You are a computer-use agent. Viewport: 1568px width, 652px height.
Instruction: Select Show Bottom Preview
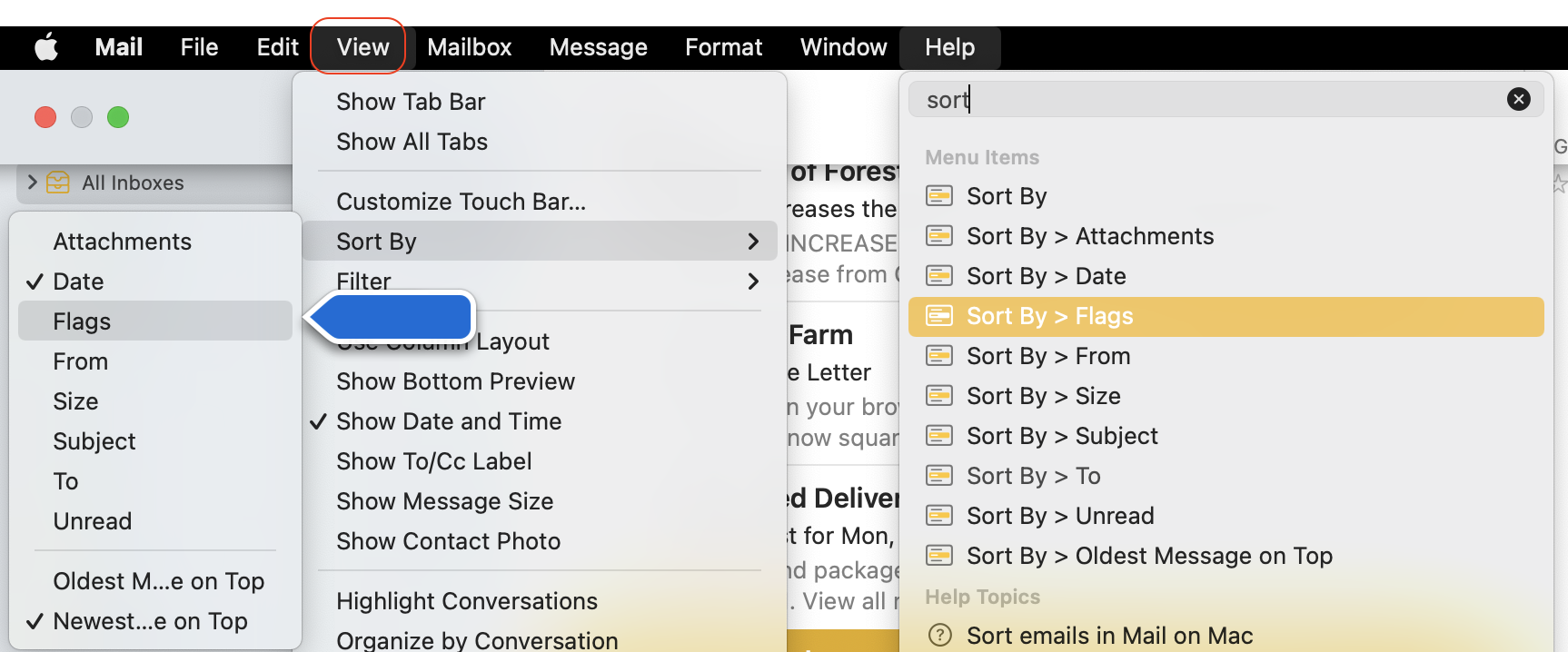[x=540, y=381]
